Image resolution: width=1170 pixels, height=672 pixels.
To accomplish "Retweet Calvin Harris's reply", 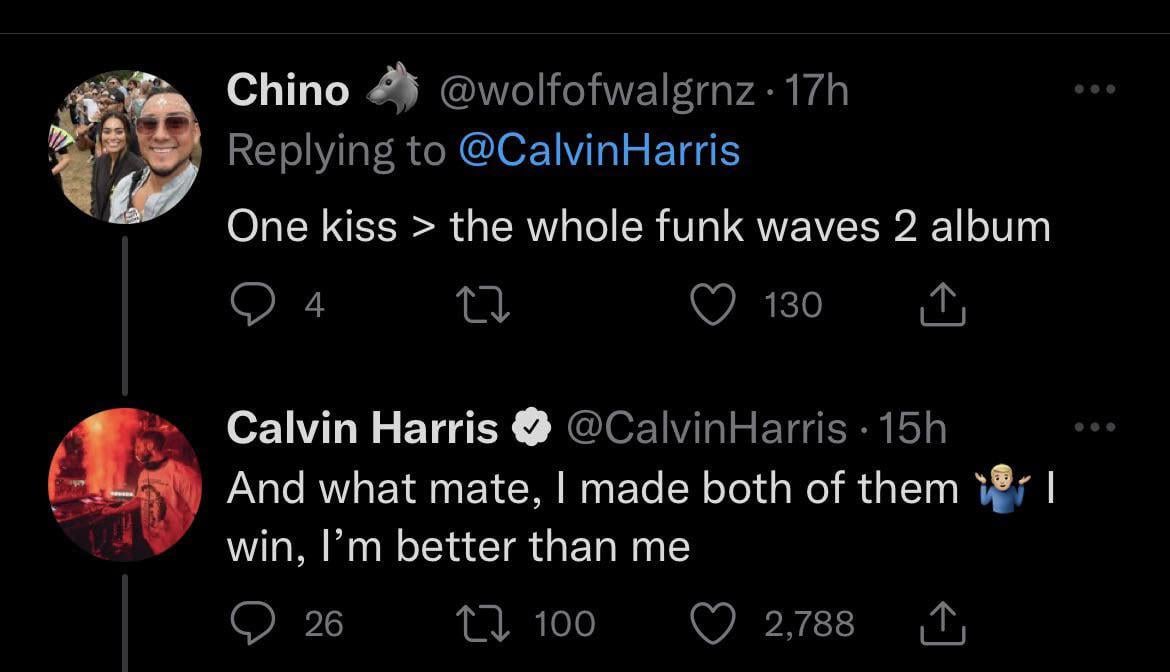I will coord(484,623).
